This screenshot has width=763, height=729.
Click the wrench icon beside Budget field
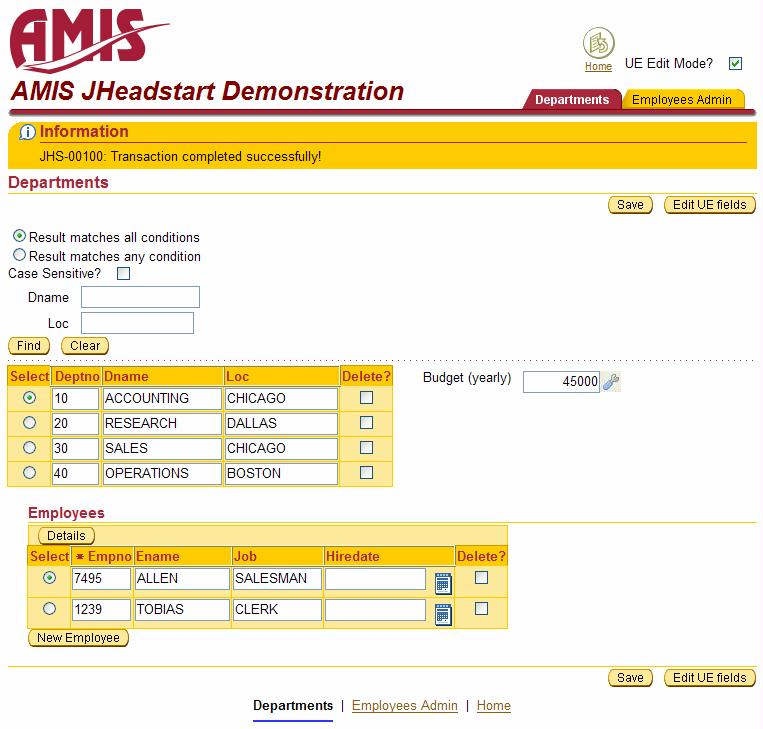611,381
